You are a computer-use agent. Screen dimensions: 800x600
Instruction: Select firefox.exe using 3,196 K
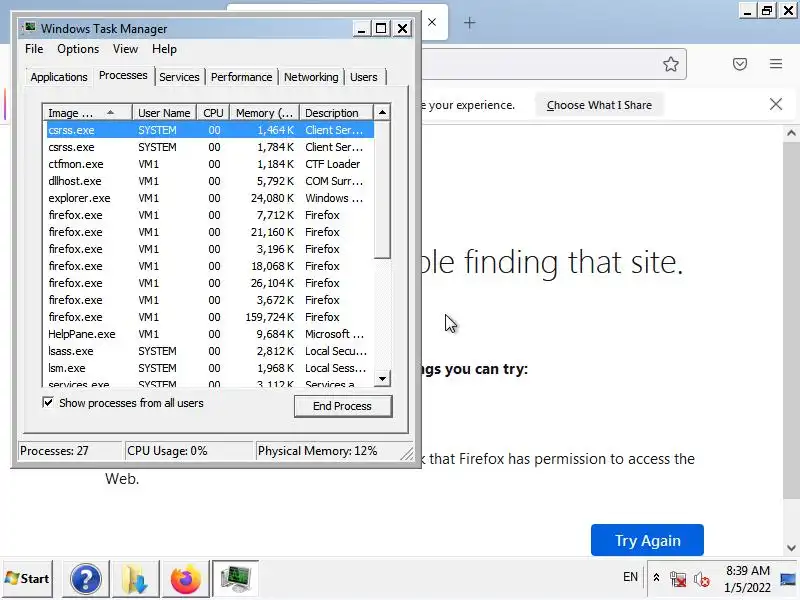[x=210, y=249]
